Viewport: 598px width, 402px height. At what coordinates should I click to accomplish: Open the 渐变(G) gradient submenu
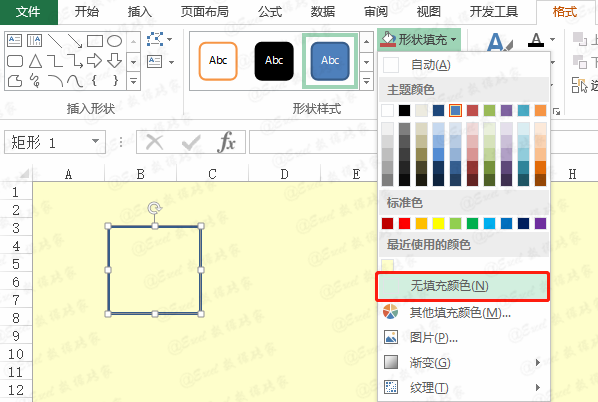463,362
